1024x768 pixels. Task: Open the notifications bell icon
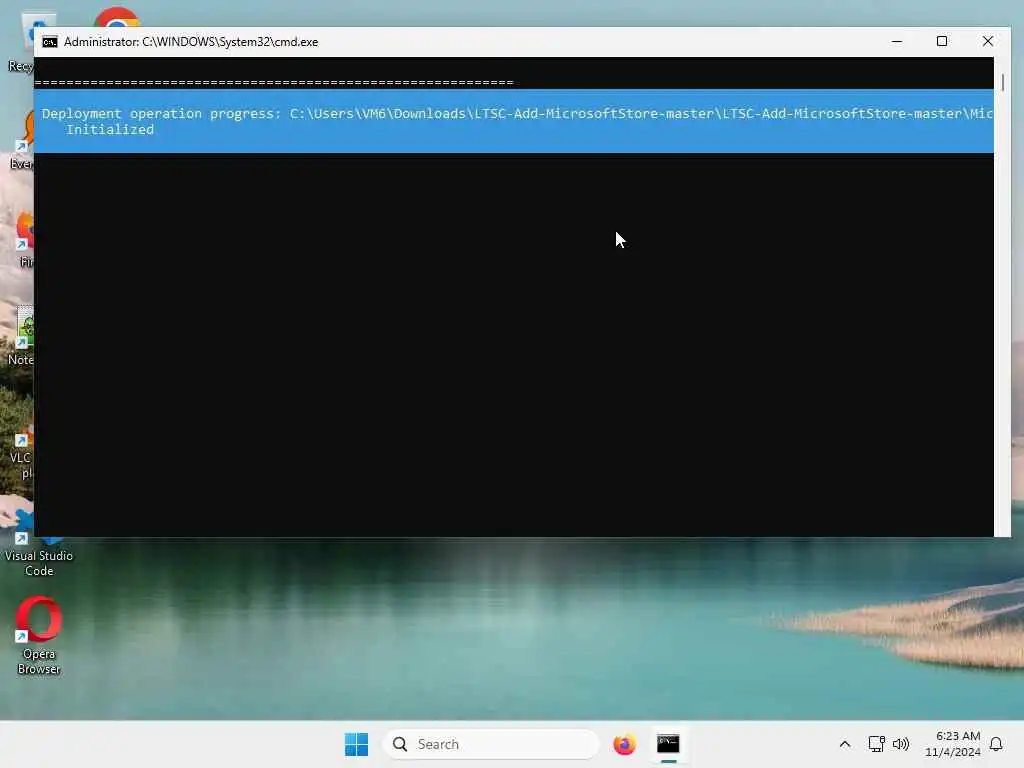996,744
